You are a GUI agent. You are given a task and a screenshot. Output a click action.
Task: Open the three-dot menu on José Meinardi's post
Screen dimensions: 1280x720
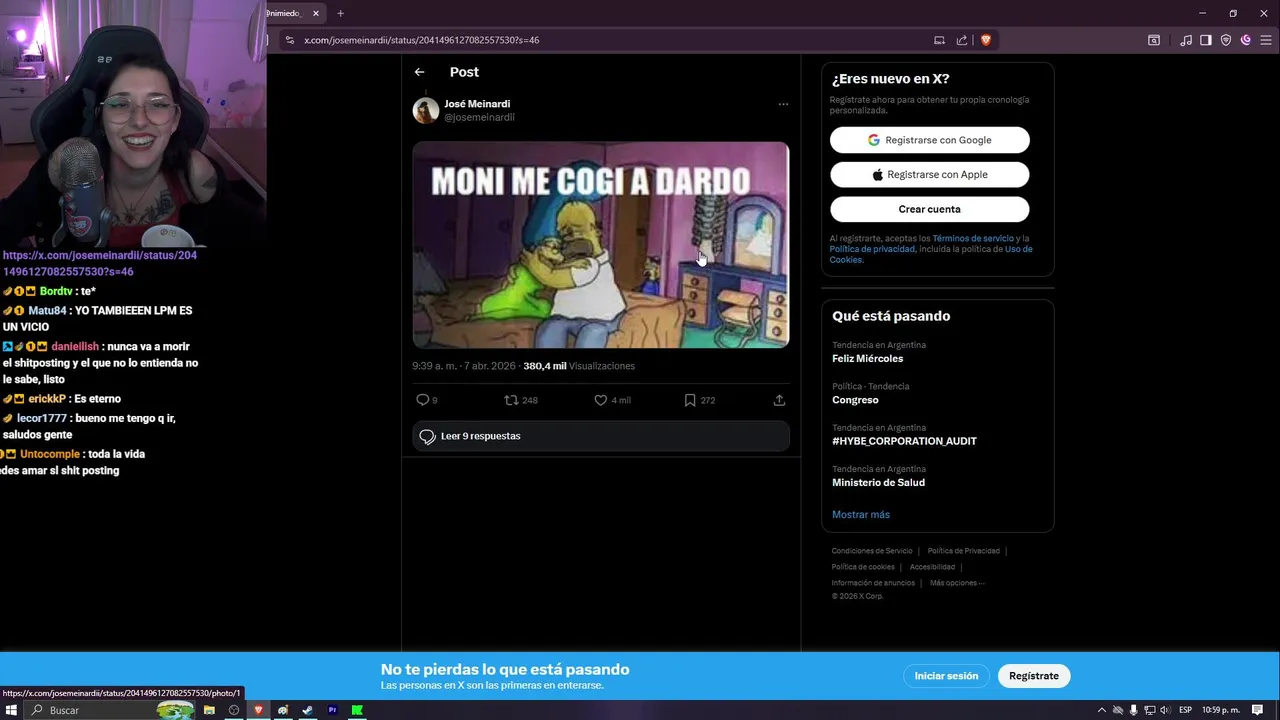coord(783,104)
